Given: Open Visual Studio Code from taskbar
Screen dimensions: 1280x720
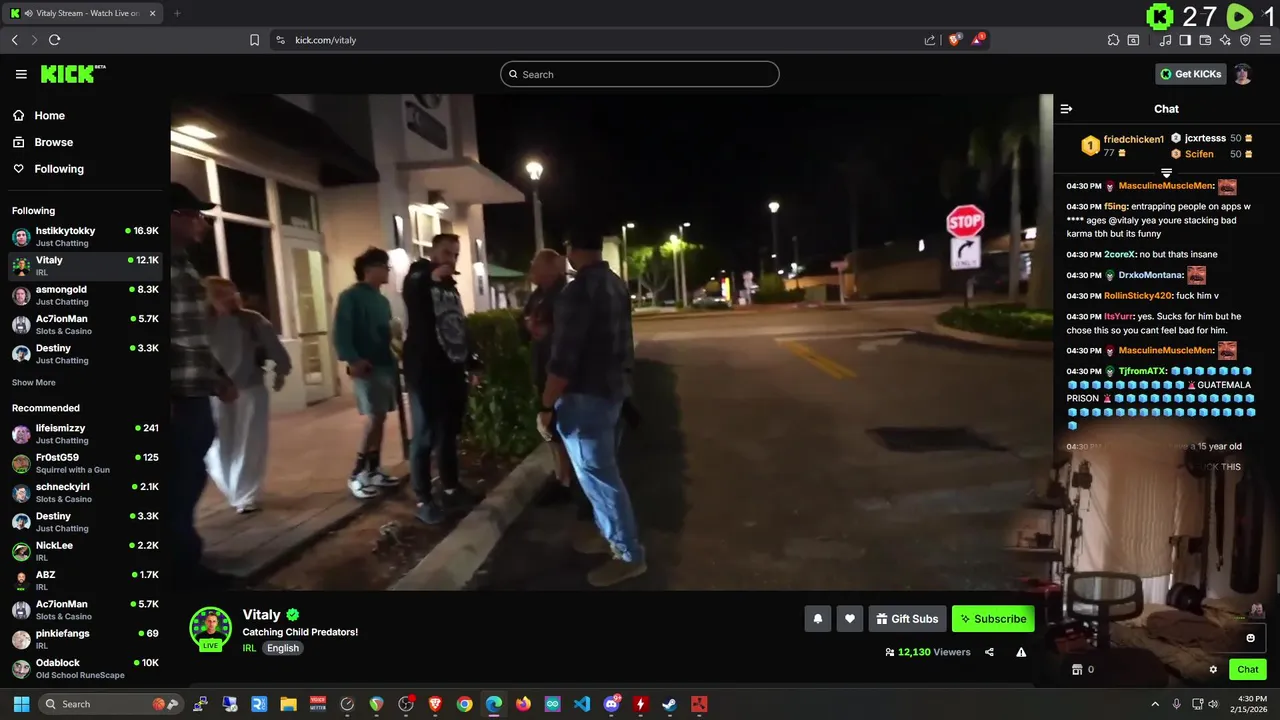Looking at the screenshot, I should [582, 704].
